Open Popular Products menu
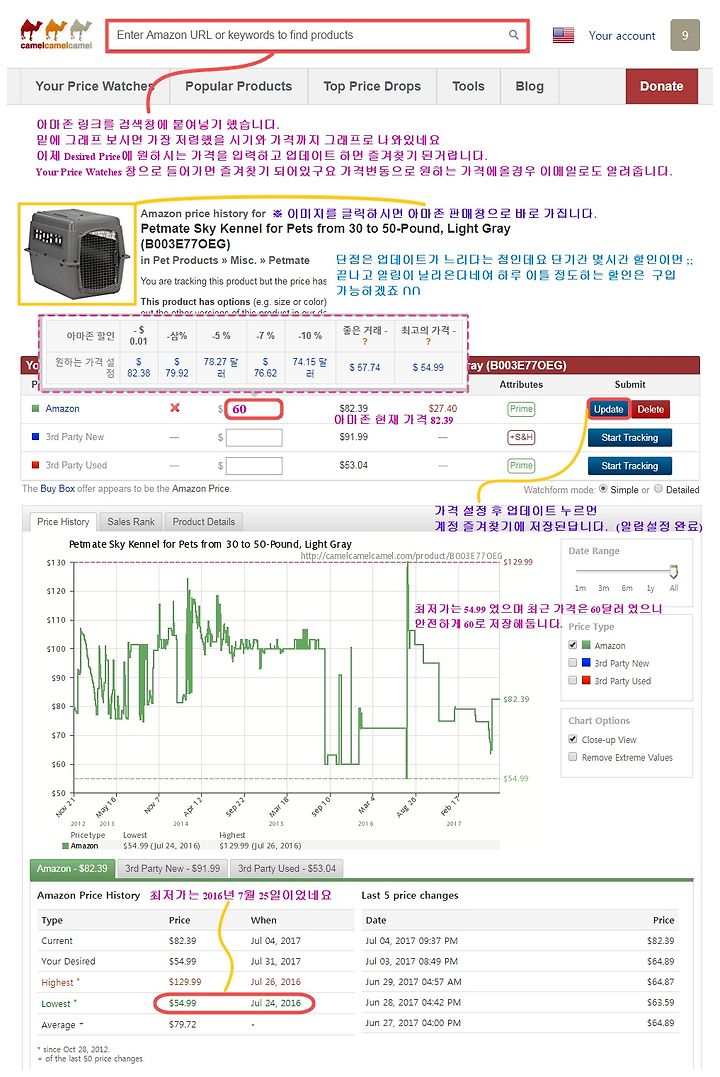This screenshot has width=720, height=1077. click(238, 86)
